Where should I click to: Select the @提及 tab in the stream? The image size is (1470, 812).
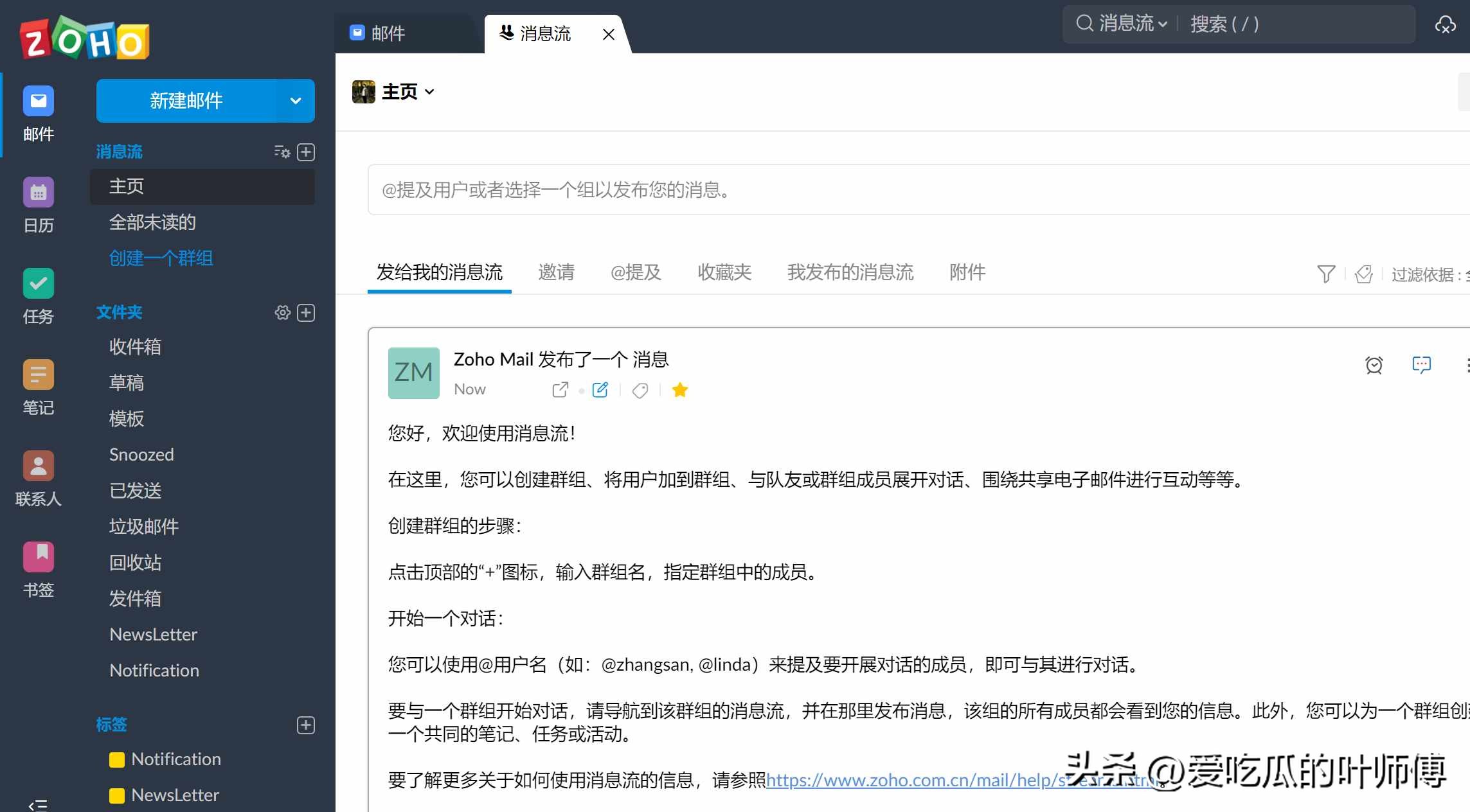[635, 272]
